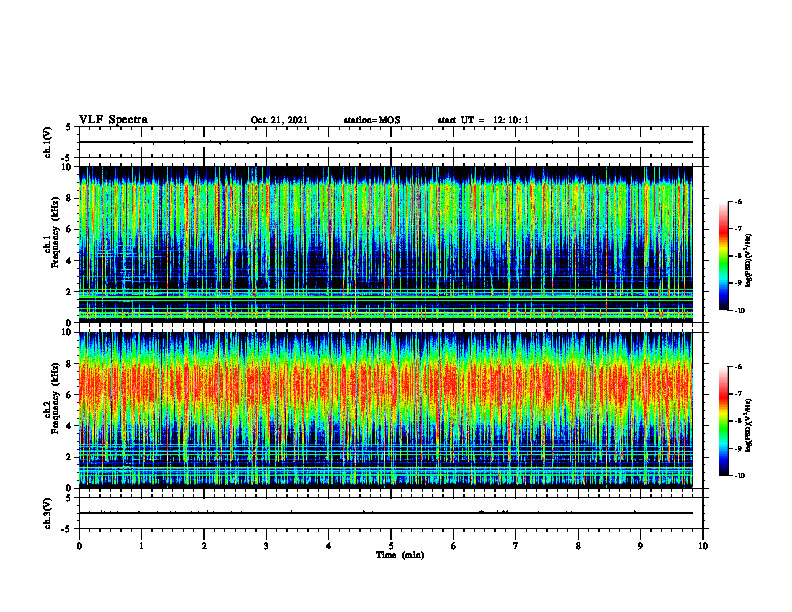Click the -10 label on ch.1 color bar
Screen dimensions: 792x612
point(739,311)
